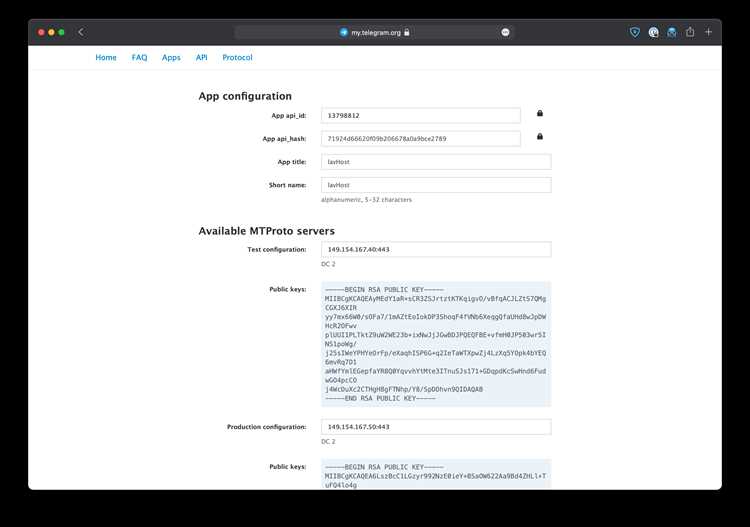Screen dimensions: 750x527
Task: Open the shield privacy extension icon
Action: pyautogui.click(x=635, y=32)
